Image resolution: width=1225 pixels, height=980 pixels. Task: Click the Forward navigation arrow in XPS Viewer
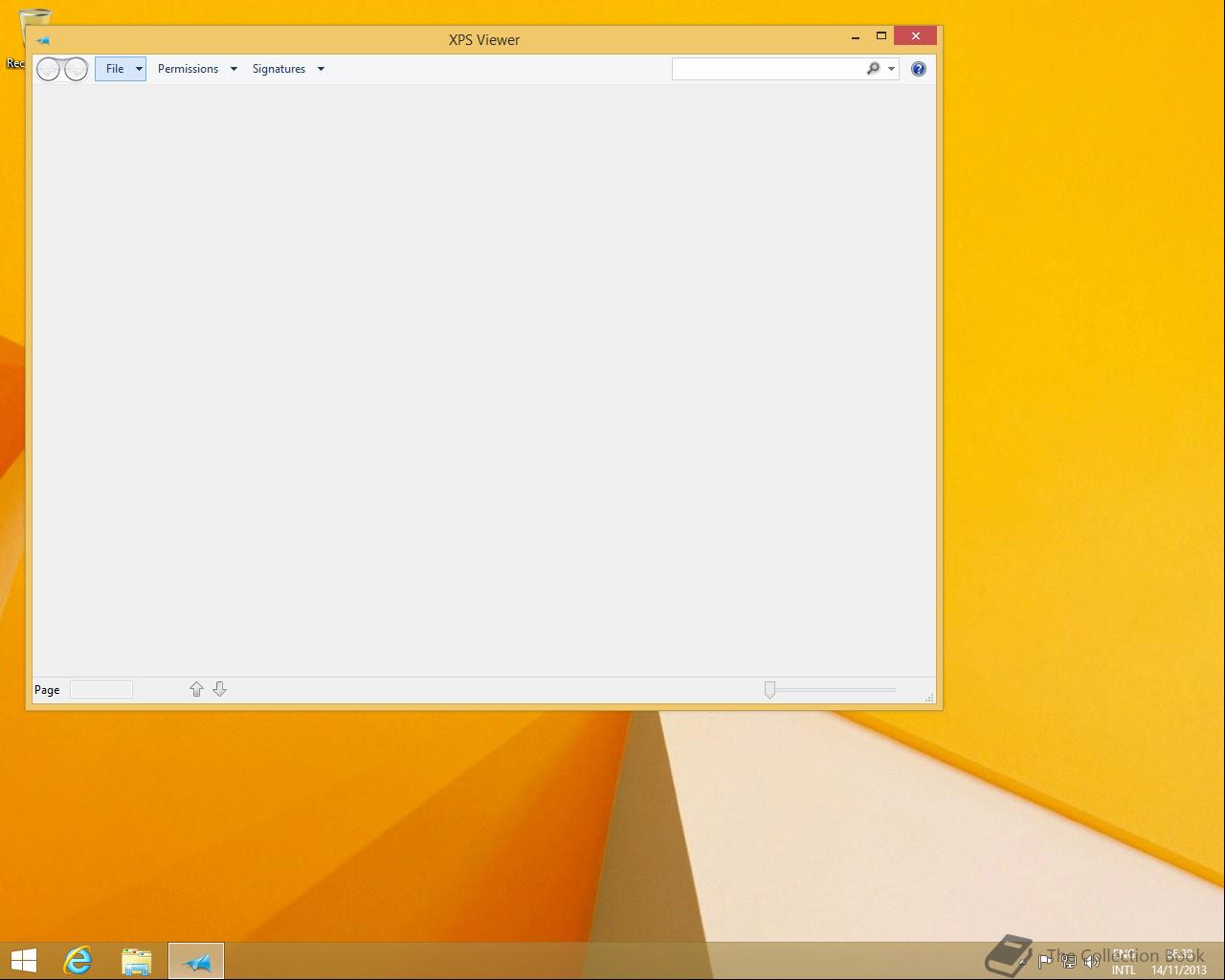point(77,69)
